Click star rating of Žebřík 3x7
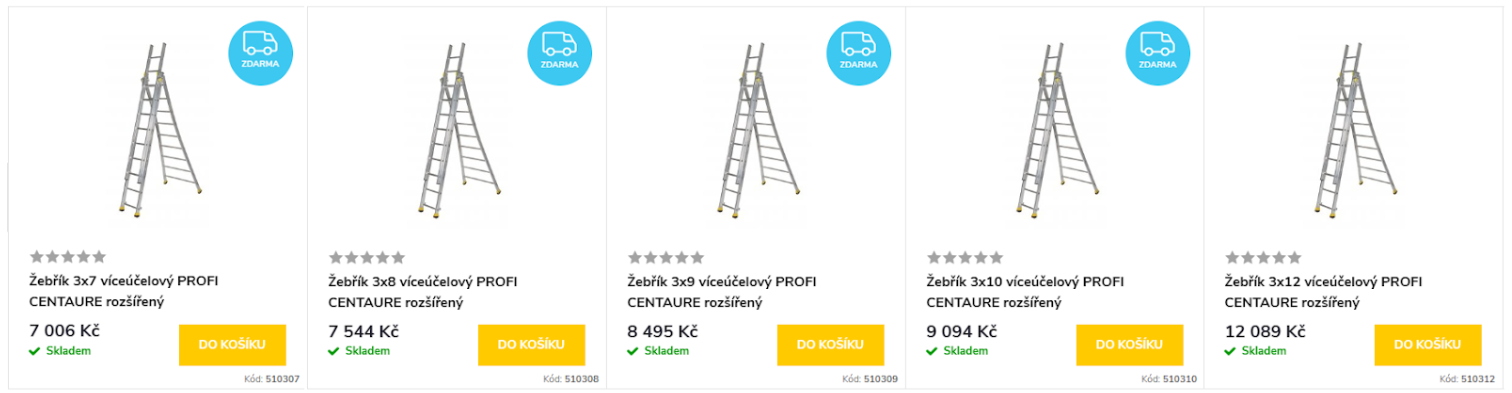Screen dimensions: 1512x393 pyautogui.click(x=67, y=257)
